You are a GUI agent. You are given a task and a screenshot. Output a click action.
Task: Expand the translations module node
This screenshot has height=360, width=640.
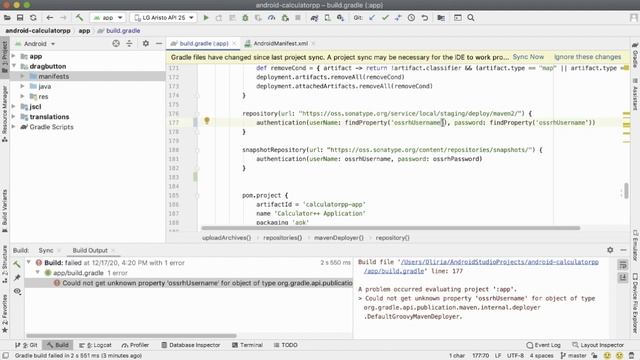click(x=13, y=116)
